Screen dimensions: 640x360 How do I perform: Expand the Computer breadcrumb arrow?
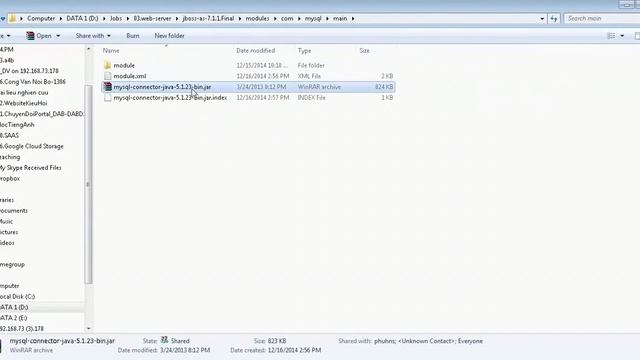click(61, 19)
